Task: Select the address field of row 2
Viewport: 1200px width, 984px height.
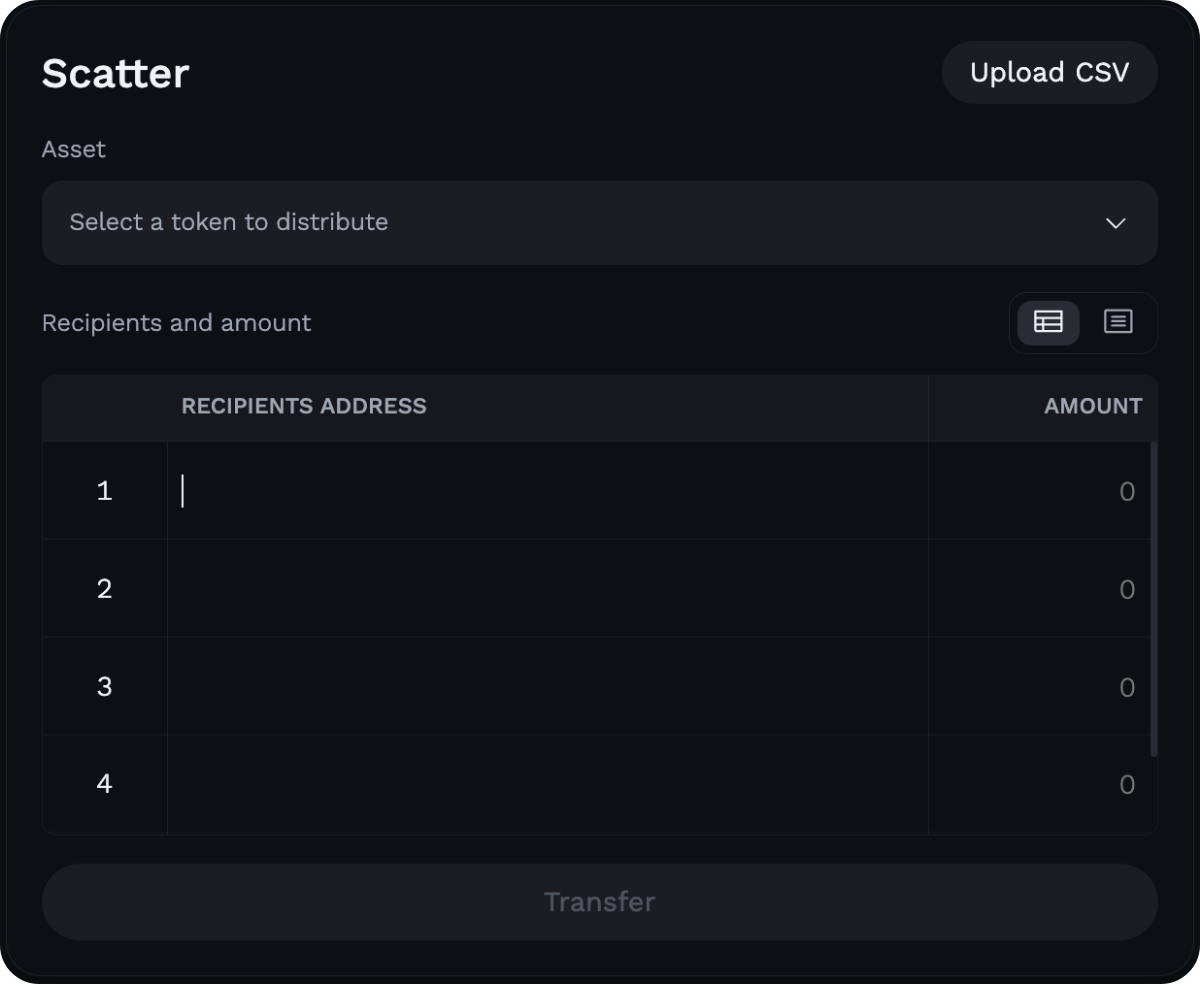Action: [548, 588]
